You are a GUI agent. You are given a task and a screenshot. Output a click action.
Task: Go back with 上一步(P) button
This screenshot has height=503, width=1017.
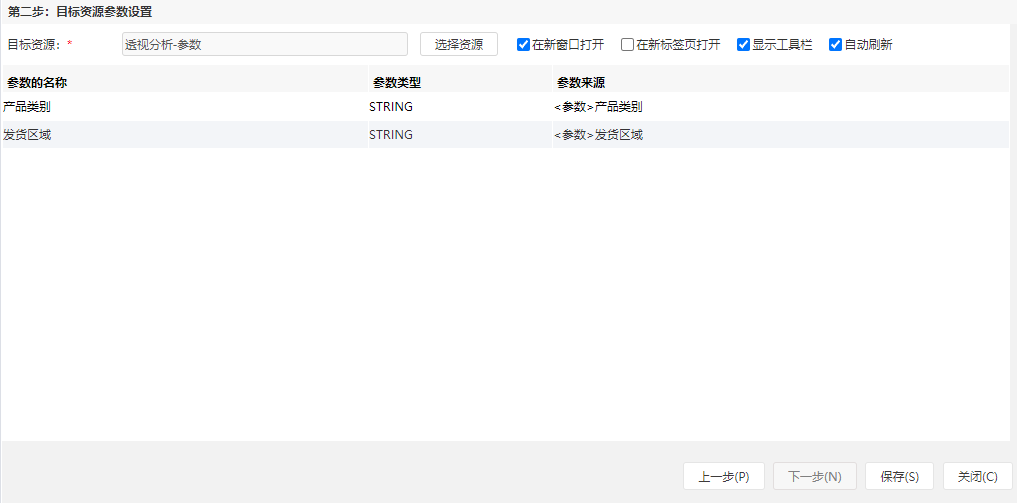(x=724, y=476)
